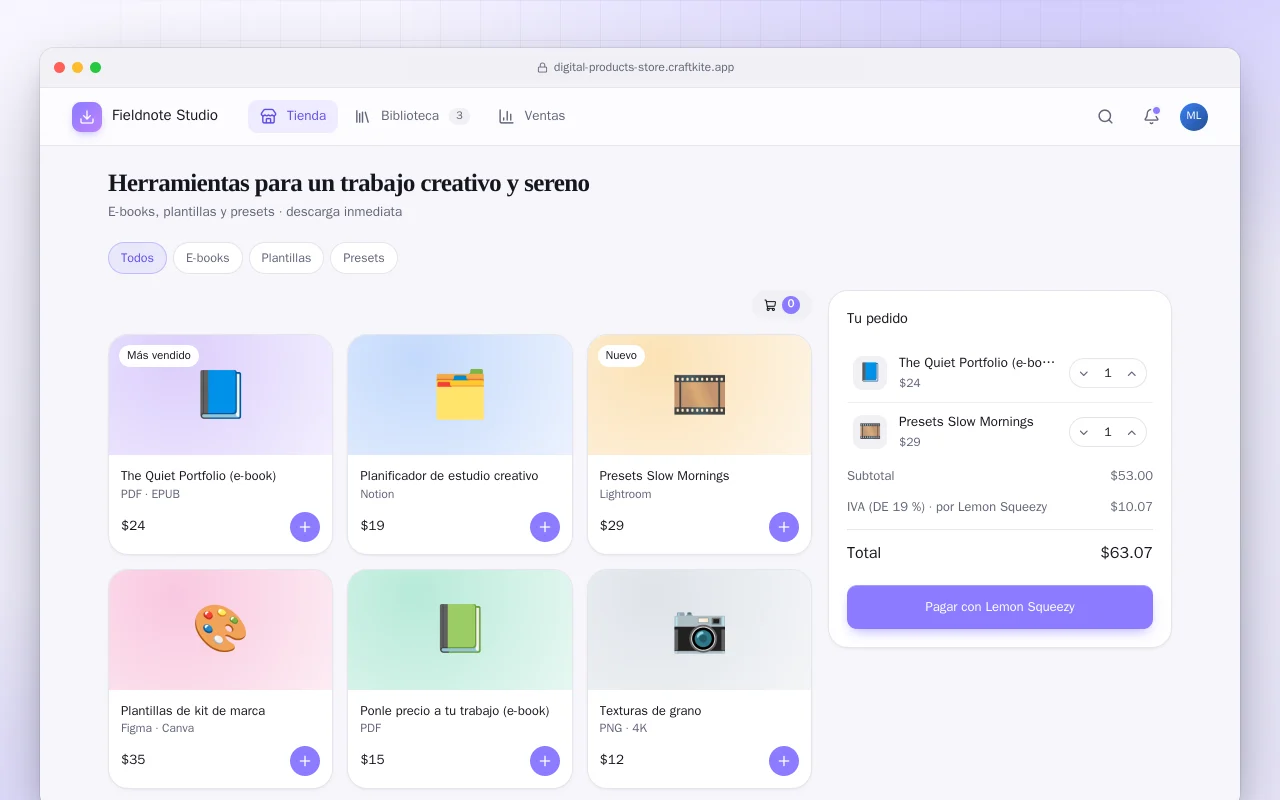
Task: Filter products by Plantillas
Action: [x=286, y=258]
